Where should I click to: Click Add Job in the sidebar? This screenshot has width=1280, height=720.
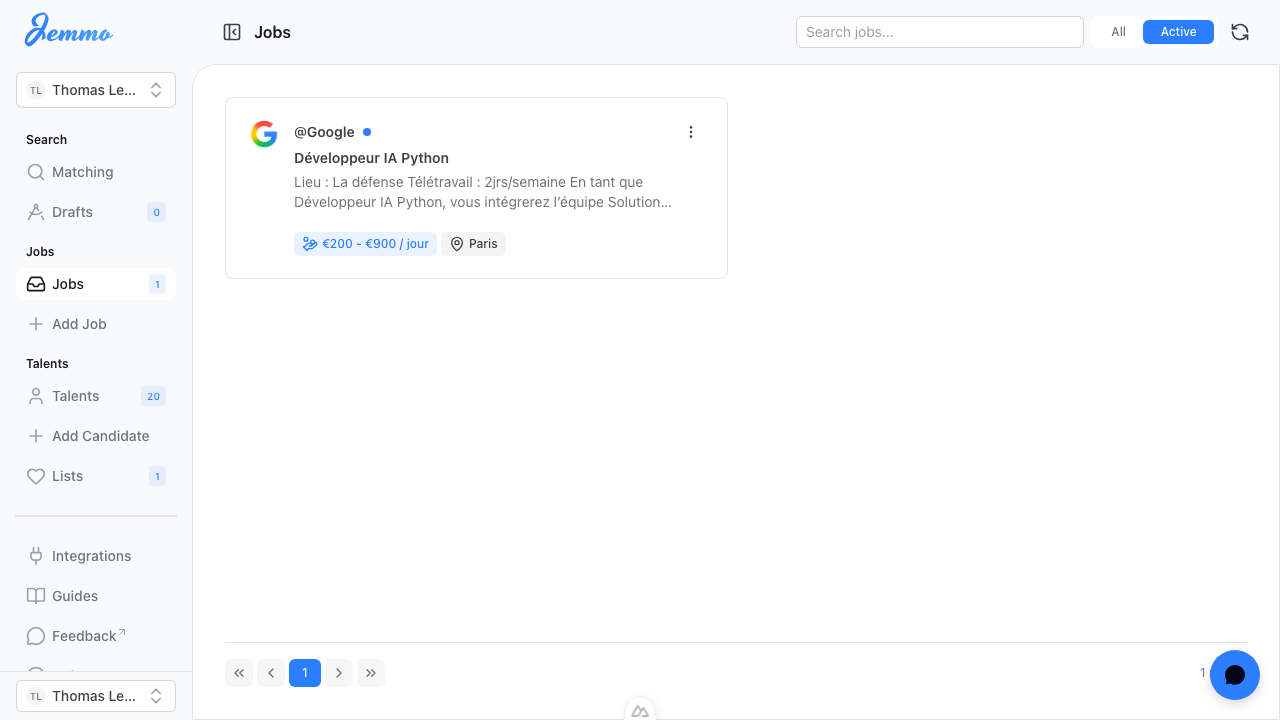point(78,324)
